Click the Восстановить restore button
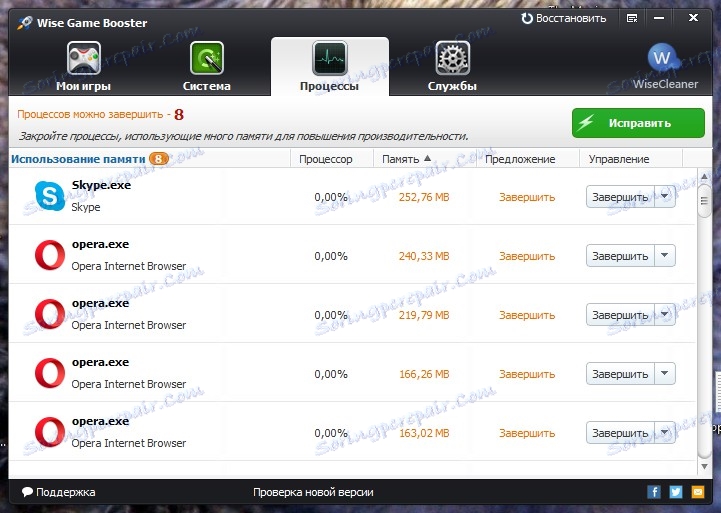This screenshot has height=513, width=721. pyautogui.click(x=564, y=18)
